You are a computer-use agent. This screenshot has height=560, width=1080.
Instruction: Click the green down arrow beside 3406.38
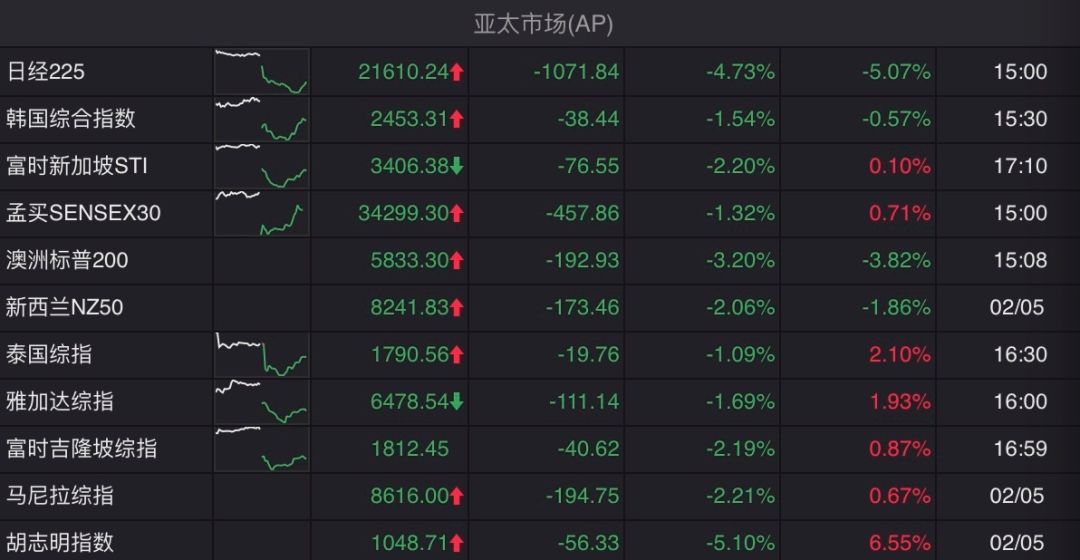click(457, 166)
